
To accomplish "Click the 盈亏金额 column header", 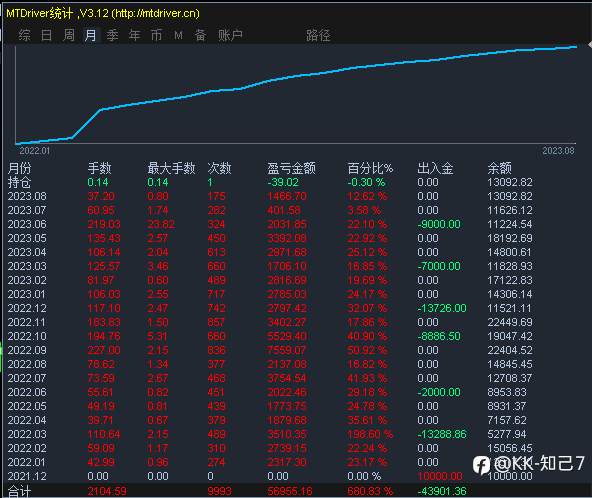I will tap(291, 168).
